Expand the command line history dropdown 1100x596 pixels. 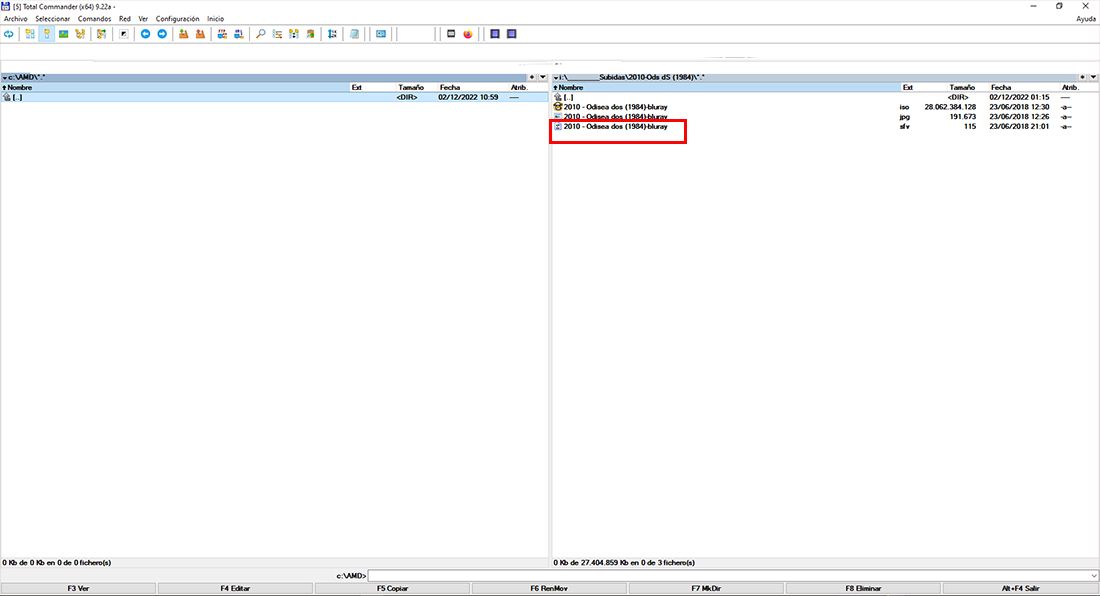(x=1094, y=576)
